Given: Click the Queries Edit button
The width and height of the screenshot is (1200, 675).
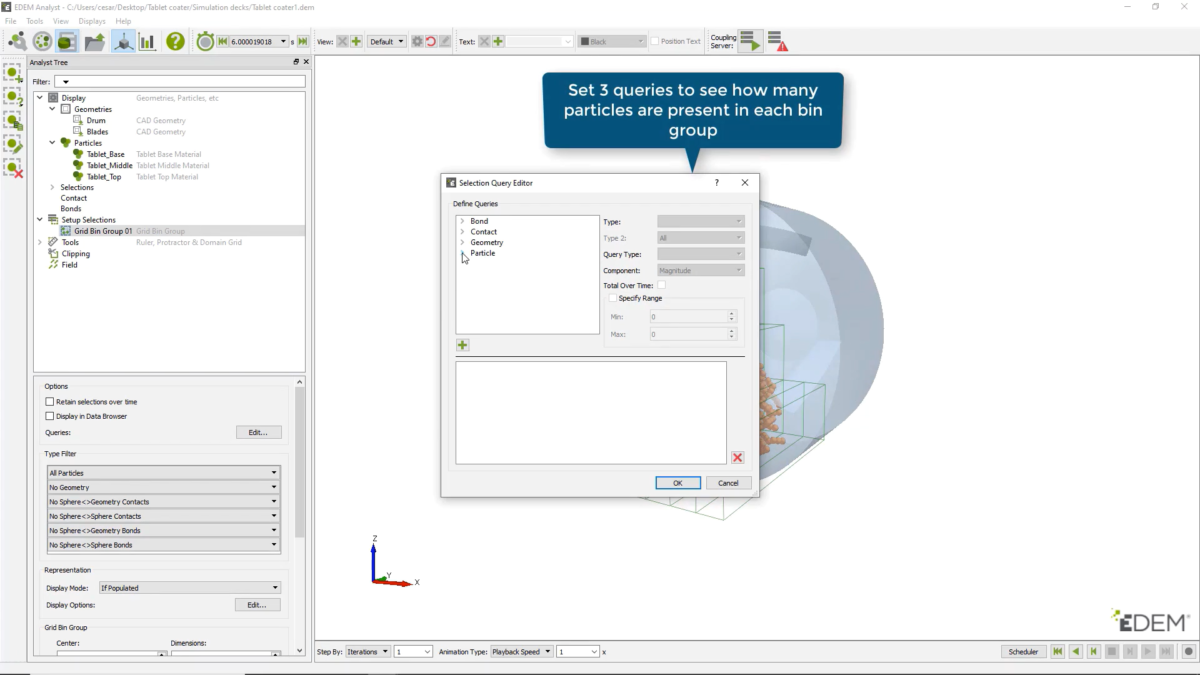Looking at the screenshot, I should pos(259,433).
